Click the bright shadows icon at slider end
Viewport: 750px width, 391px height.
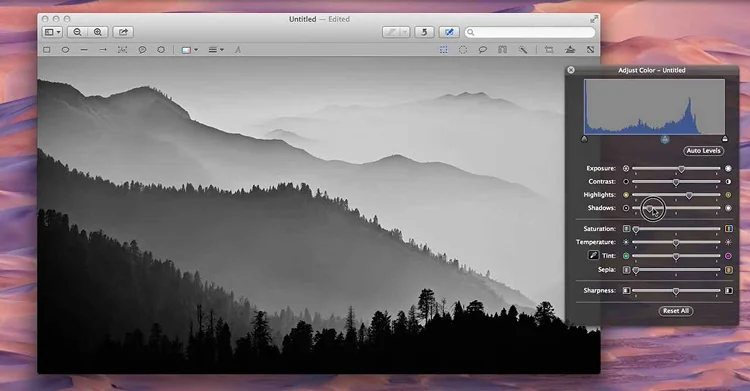[728, 208]
